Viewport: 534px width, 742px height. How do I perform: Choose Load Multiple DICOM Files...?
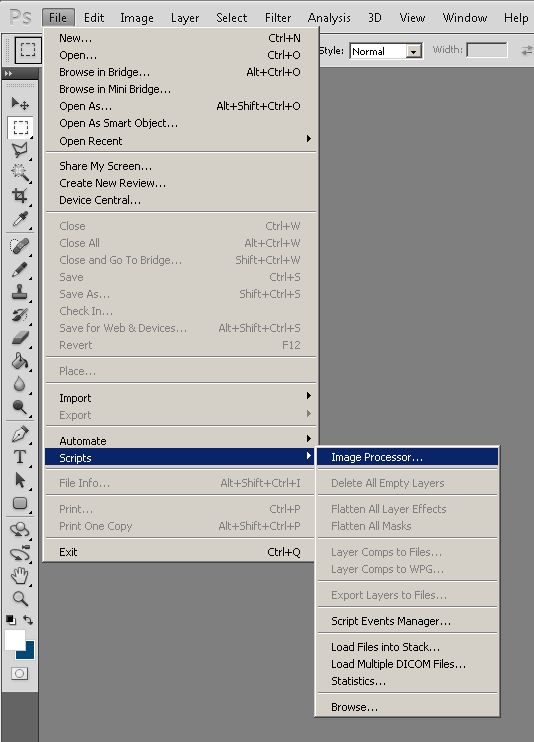click(x=408, y=664)
